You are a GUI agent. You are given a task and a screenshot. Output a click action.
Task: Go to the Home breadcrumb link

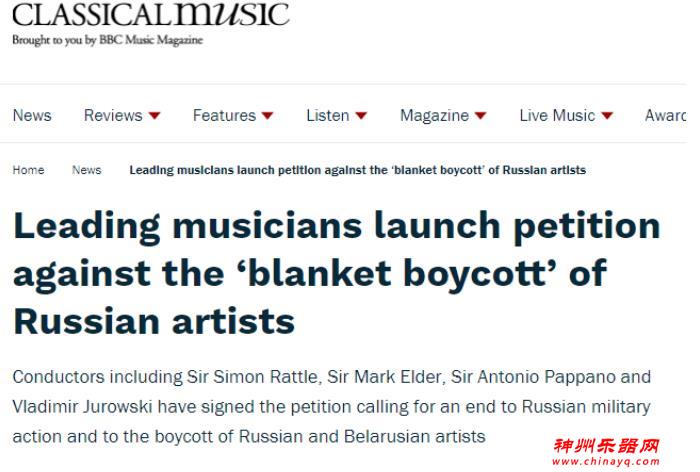pyautogui.click(x=28, y=170)
